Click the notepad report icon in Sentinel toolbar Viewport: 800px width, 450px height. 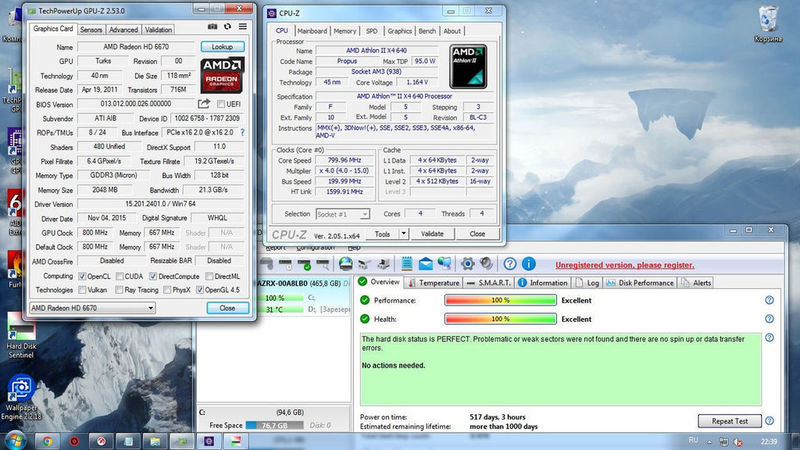click(x=407, y=264)
